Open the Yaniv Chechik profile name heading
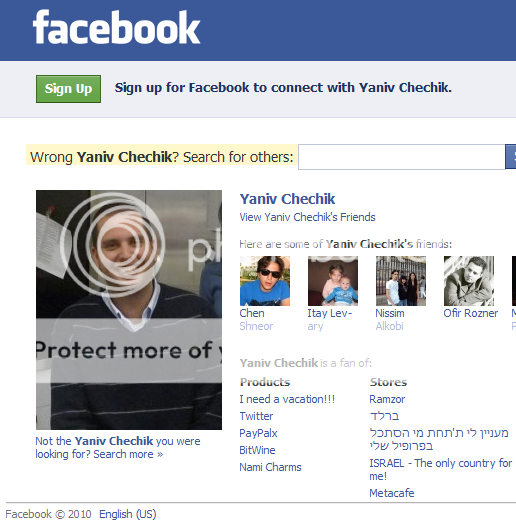516x528 pixels. pos(287,199)
